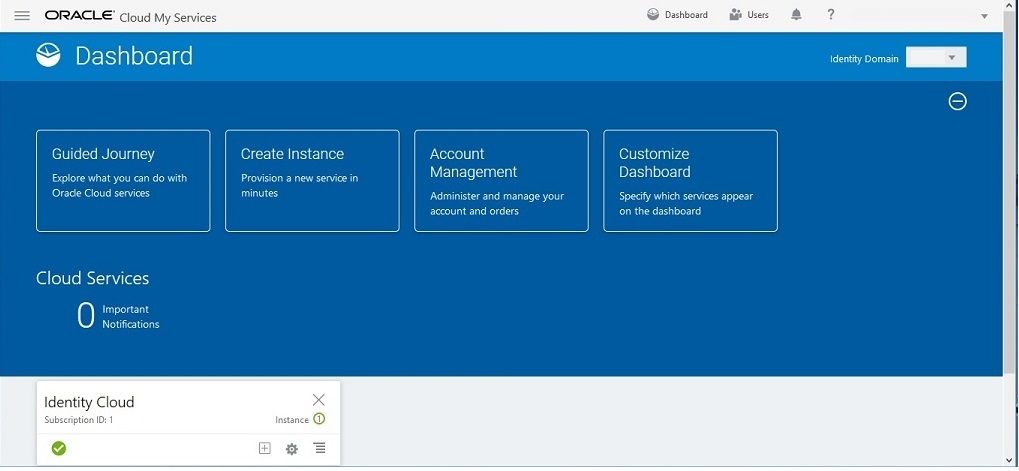Click the Dashboard gauge logo in header
Image resolution: width=1019 pixels, height=471 pixels.
pyautogui.click(x=48, y=56)
